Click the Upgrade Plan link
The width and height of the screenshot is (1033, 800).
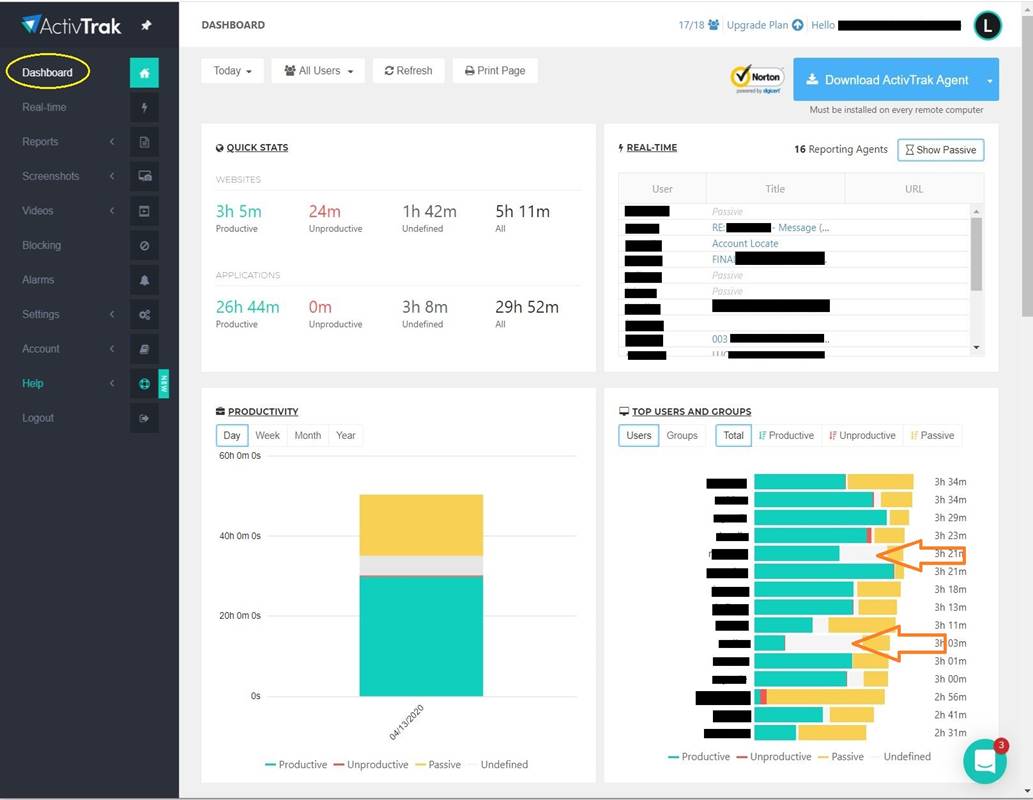click(757, 25)
